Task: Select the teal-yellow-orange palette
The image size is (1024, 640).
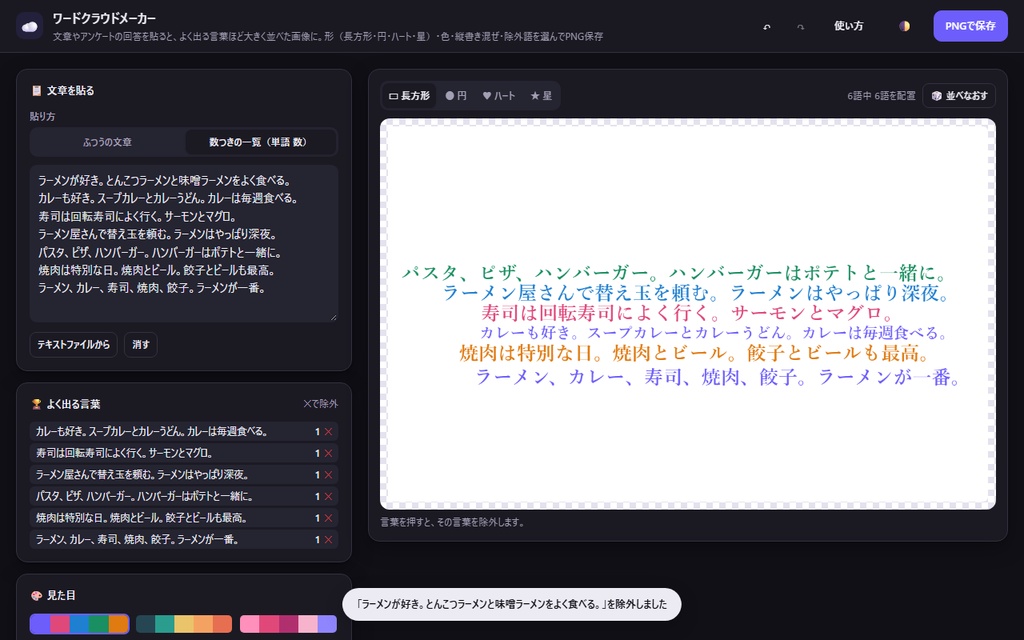Action: [184, 624]
